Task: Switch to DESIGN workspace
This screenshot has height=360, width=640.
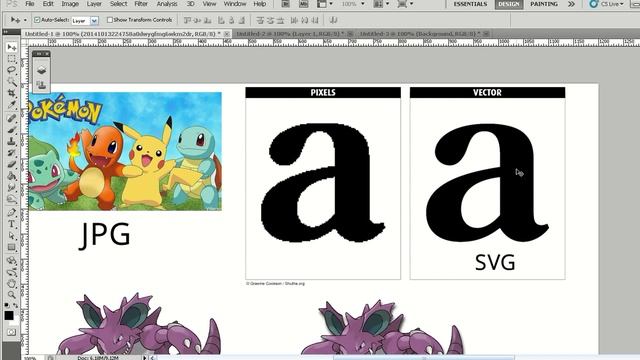Action: coord(509,4)
